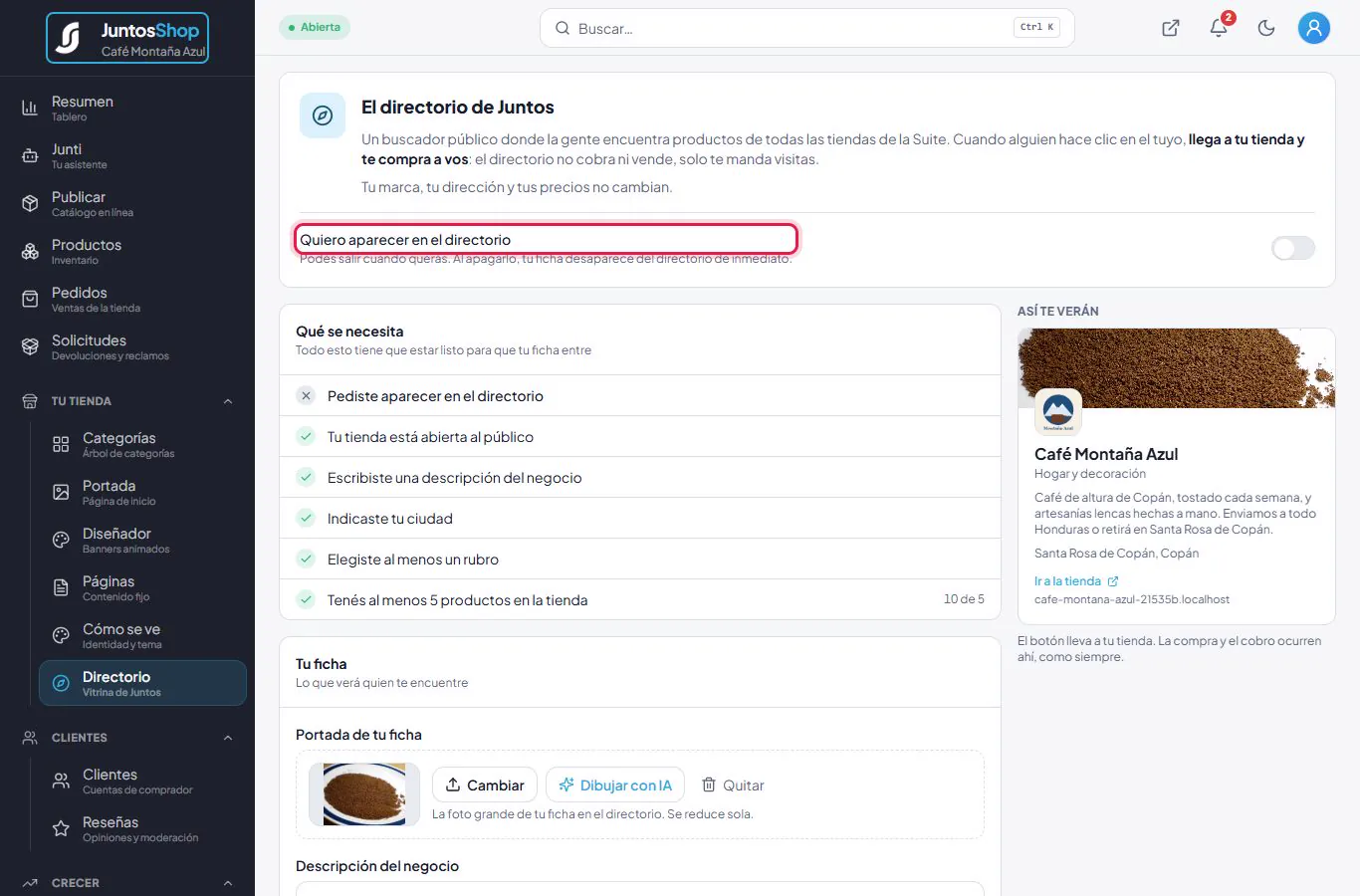This screenshot has width=1360, height=896.
Task: Click the 'Indicaste tu ciudad' row
Action: tap(640, 518)
